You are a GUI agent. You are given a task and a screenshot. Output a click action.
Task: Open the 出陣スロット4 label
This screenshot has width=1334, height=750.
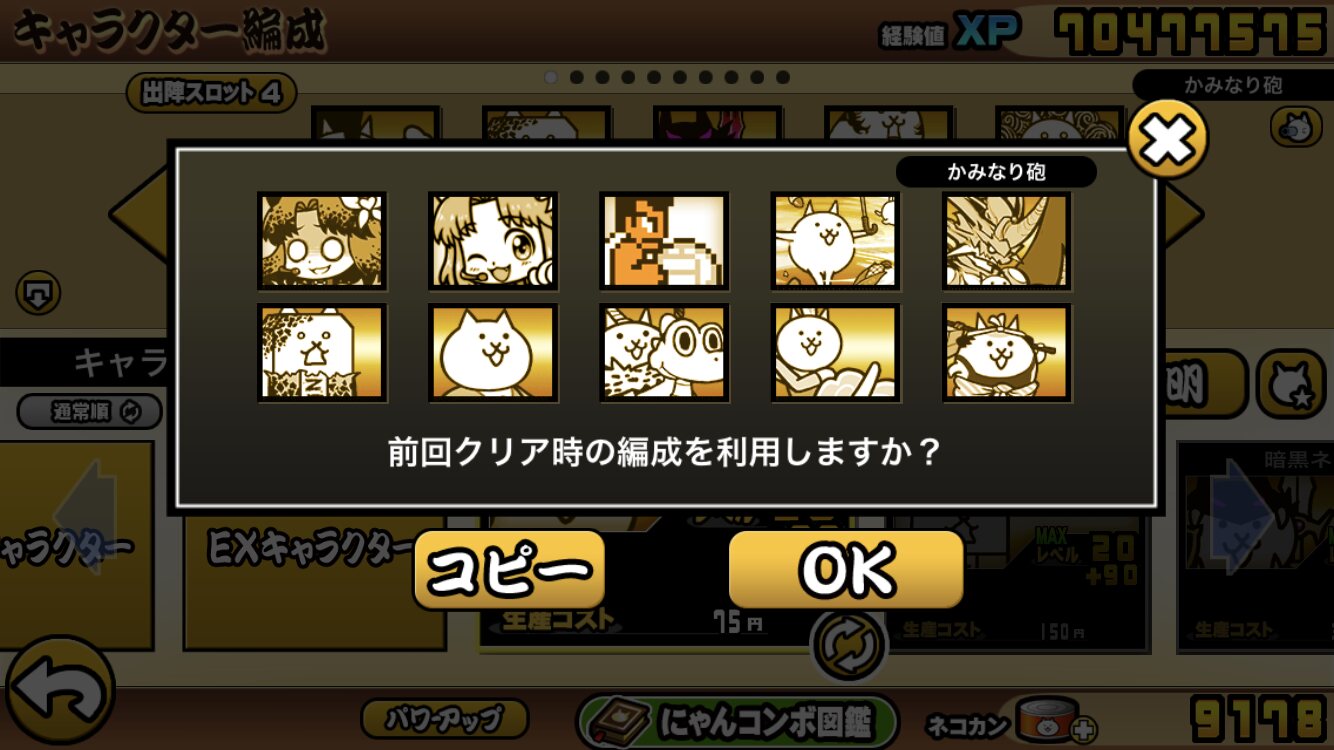(211, 93)
